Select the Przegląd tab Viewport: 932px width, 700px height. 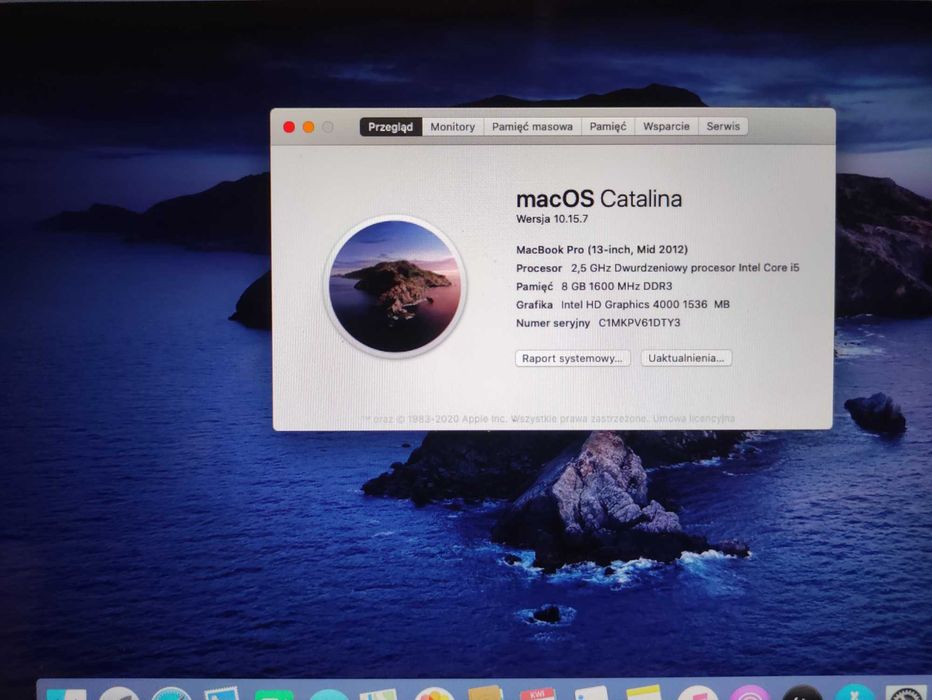[391, 127]
